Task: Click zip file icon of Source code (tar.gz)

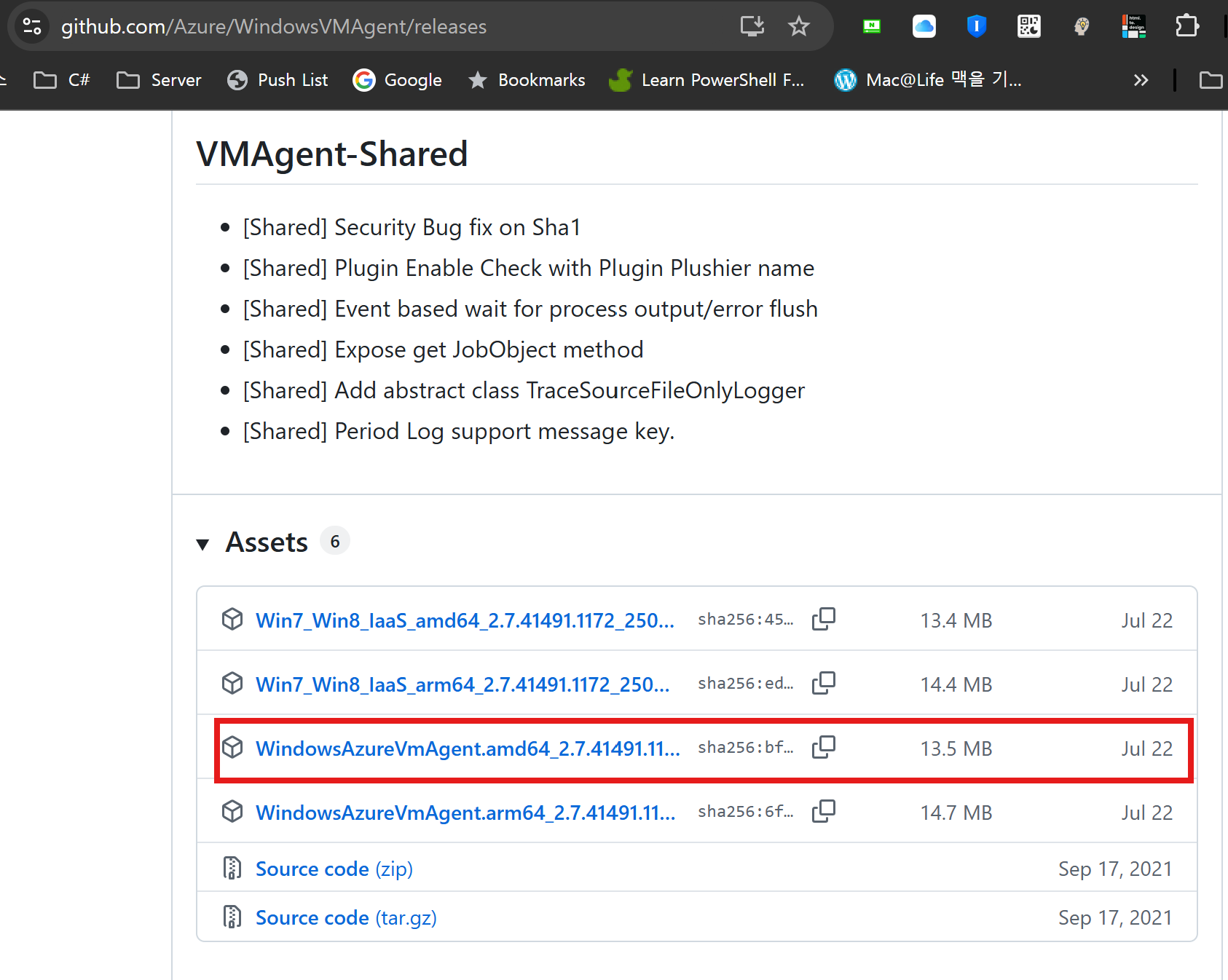Action: pyautogui.click(x=232, y=917)
